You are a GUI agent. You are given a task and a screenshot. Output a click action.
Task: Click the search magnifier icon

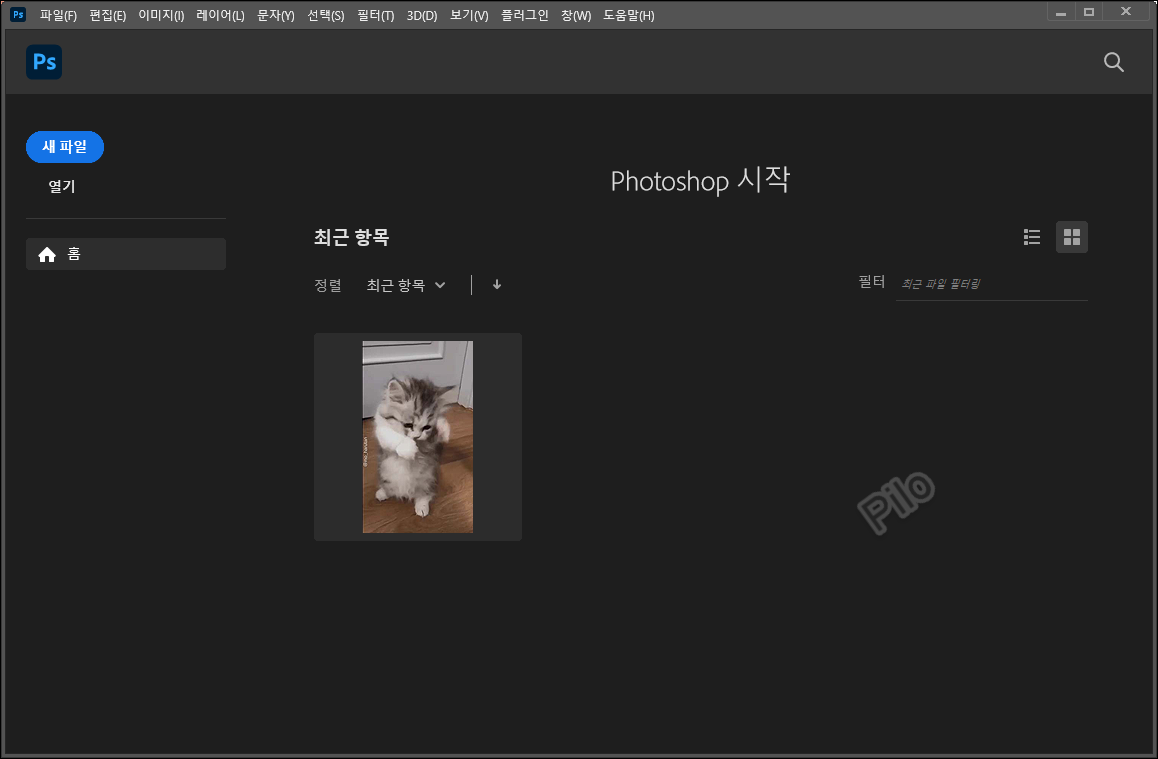[x=1113, y=62]
